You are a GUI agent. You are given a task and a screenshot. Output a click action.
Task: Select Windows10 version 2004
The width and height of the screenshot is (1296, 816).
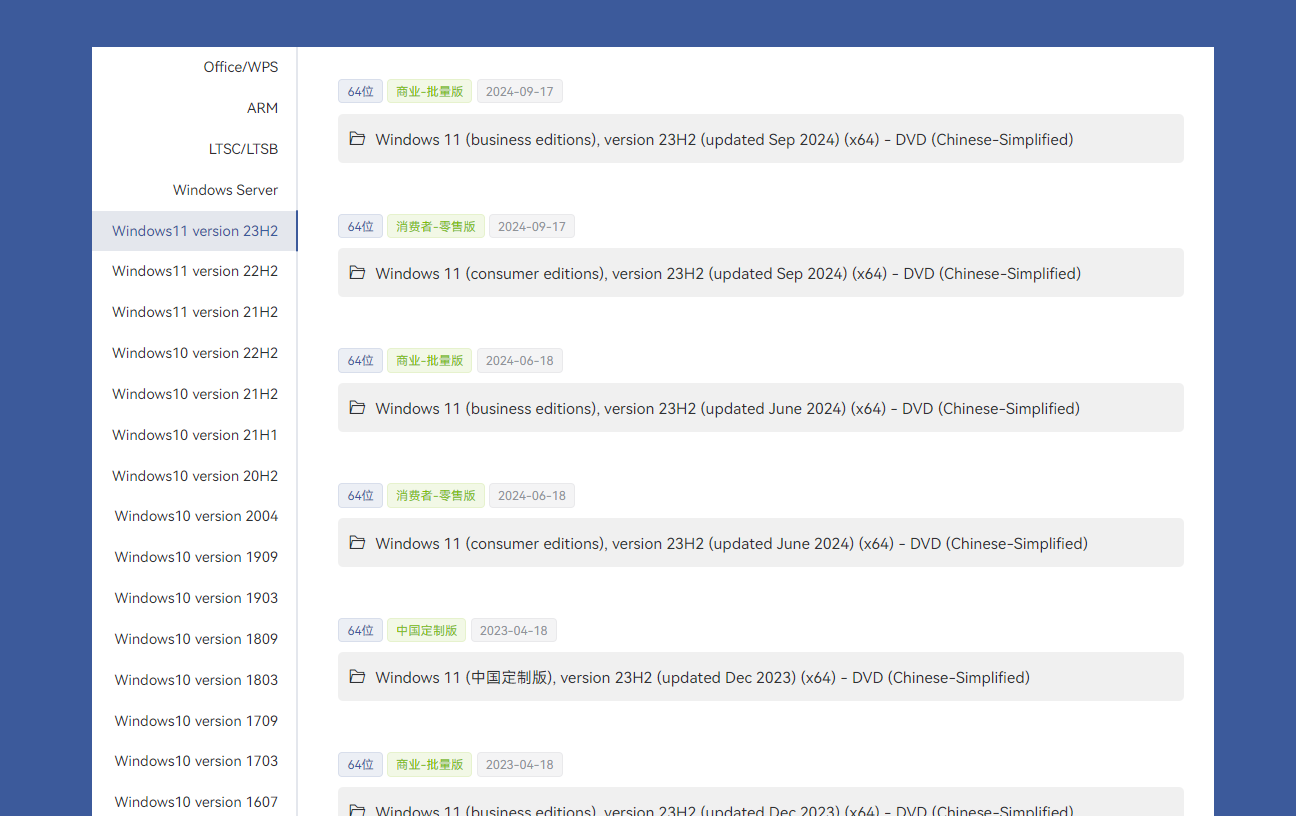(x=195, y=516)
